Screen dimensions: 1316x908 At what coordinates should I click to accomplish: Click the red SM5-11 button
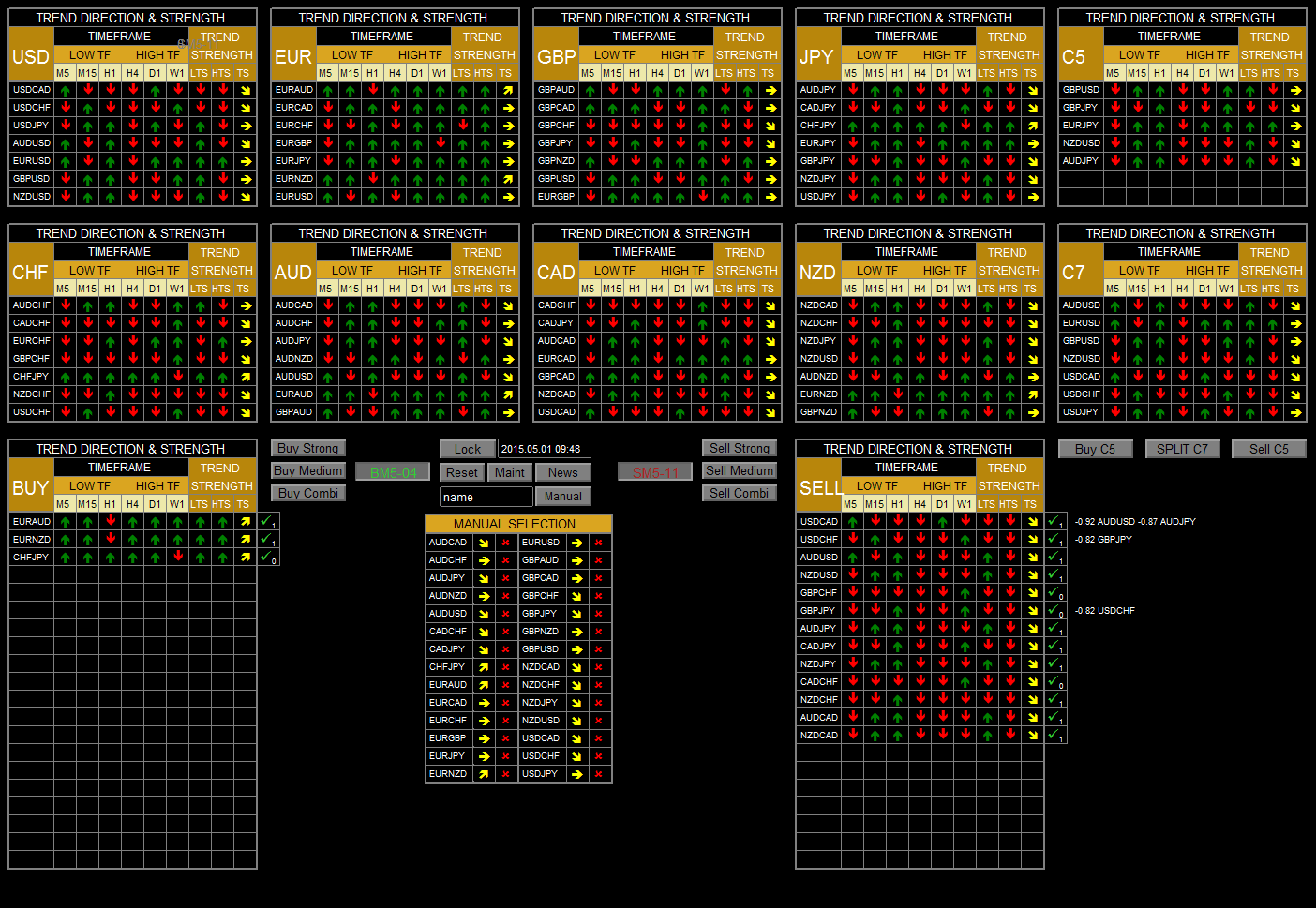tap(655, 472)
